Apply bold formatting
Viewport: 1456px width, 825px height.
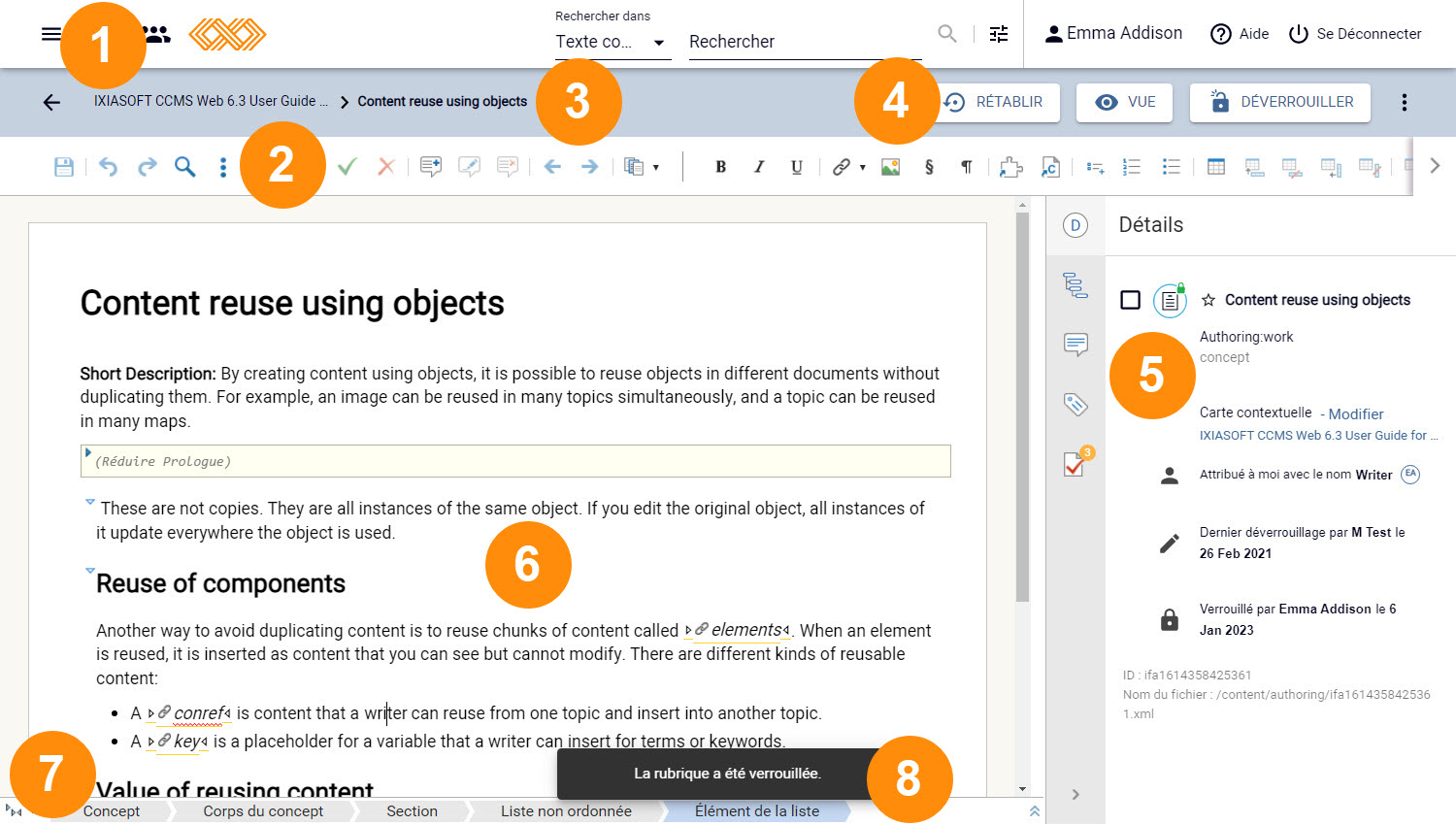pos(720,167)
